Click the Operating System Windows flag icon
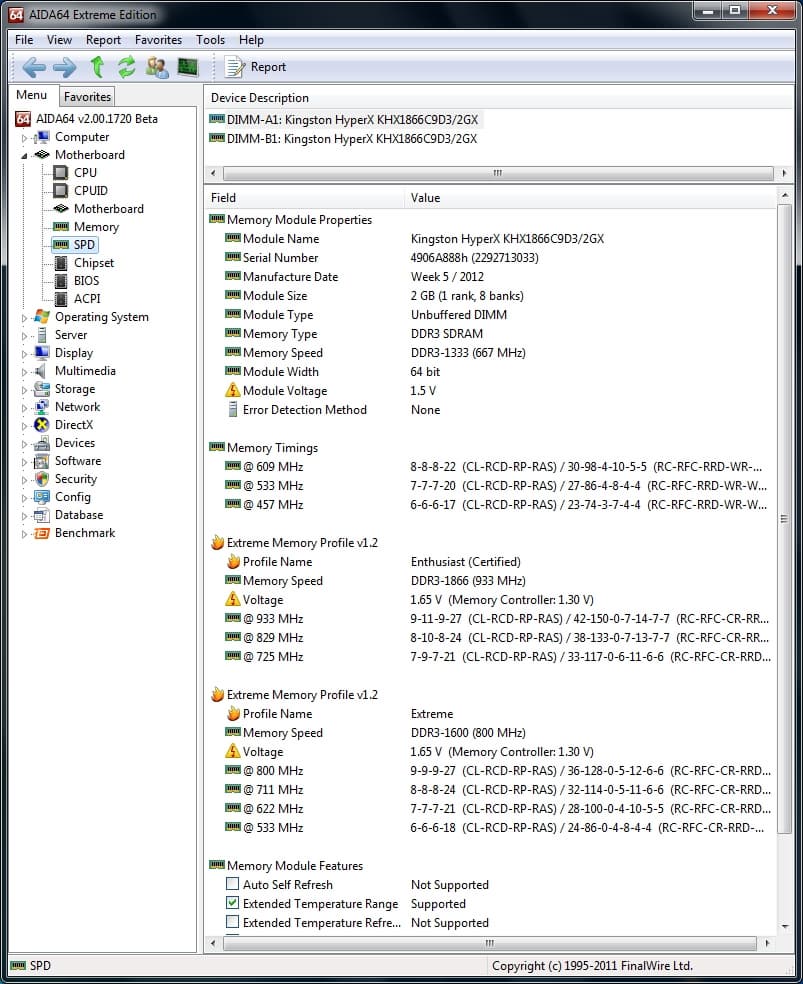803x984 pixels. coord(42,316)
